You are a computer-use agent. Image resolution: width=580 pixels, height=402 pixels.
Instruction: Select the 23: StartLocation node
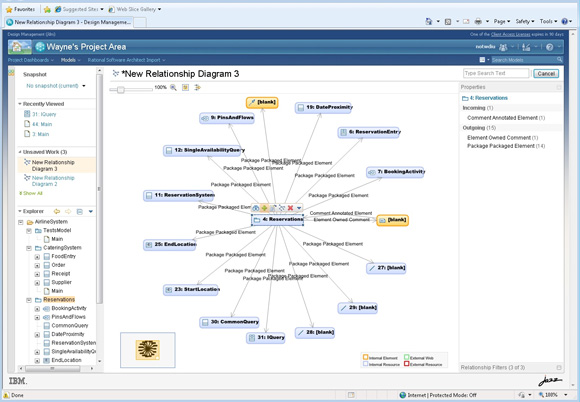191,290
